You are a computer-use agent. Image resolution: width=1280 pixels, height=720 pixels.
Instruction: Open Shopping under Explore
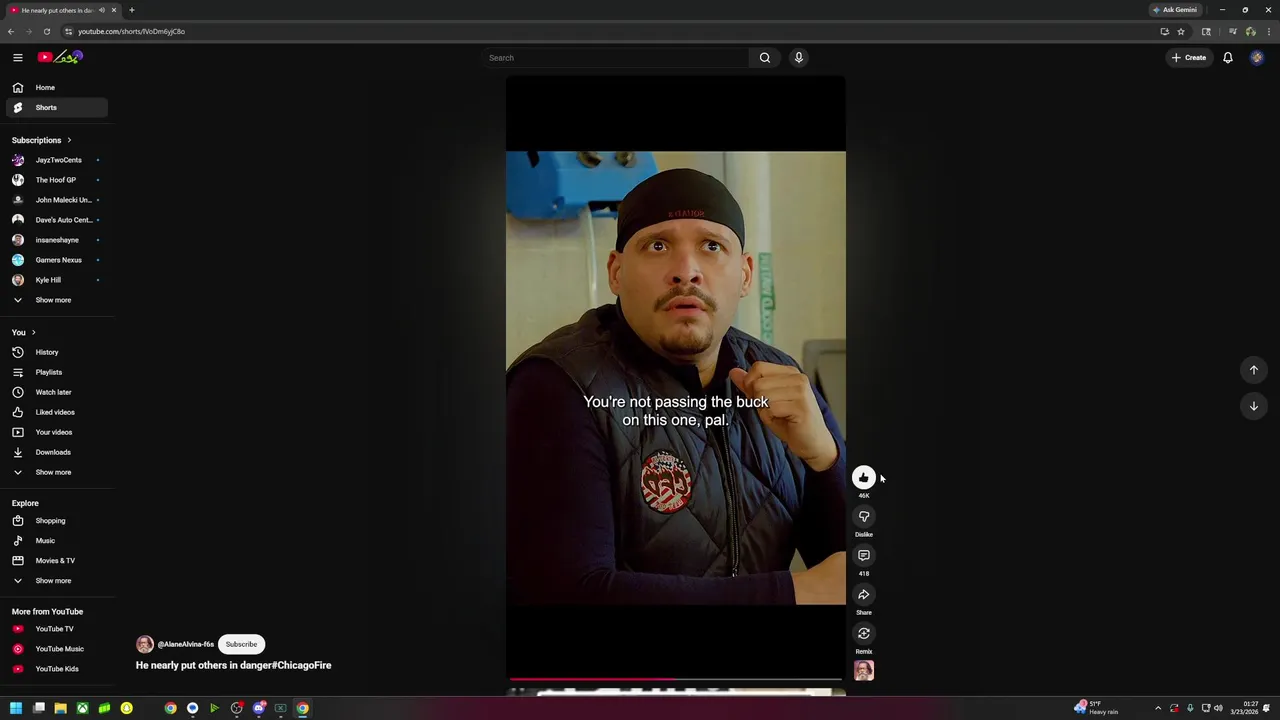56,521
